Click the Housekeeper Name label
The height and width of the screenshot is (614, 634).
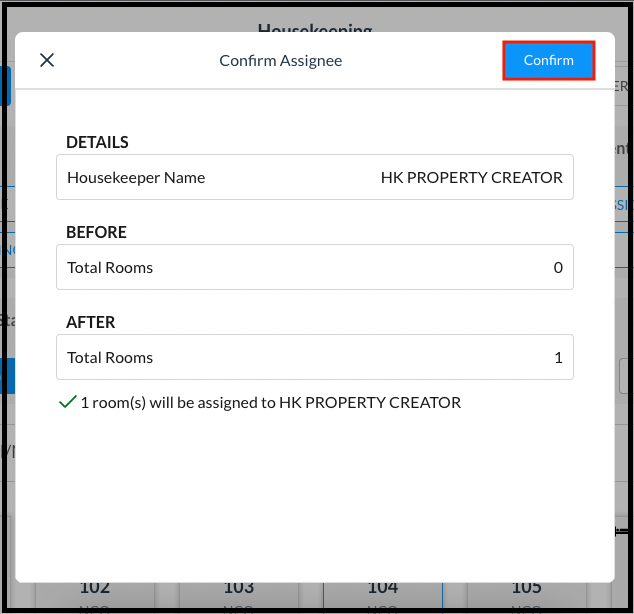coord(136,177)
